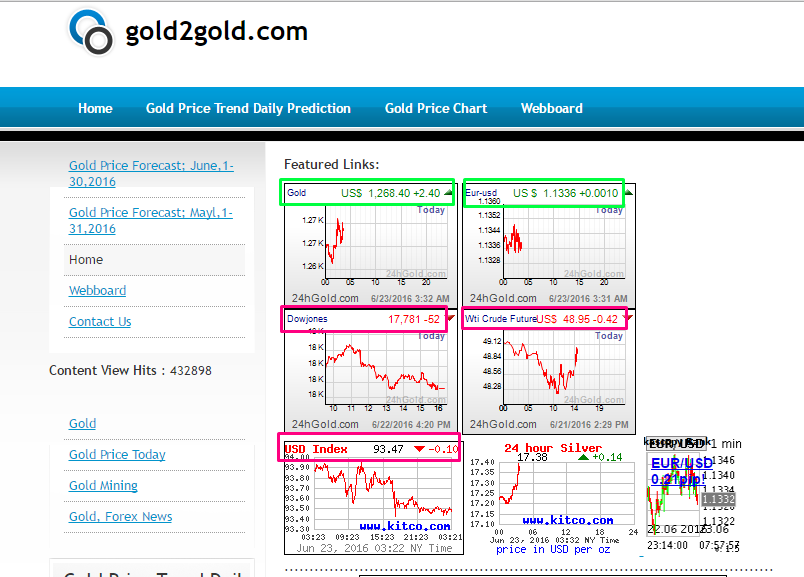Click the Gold price US$ 1,268.40 value
The image size is (804, 577).
click(391, 193)
